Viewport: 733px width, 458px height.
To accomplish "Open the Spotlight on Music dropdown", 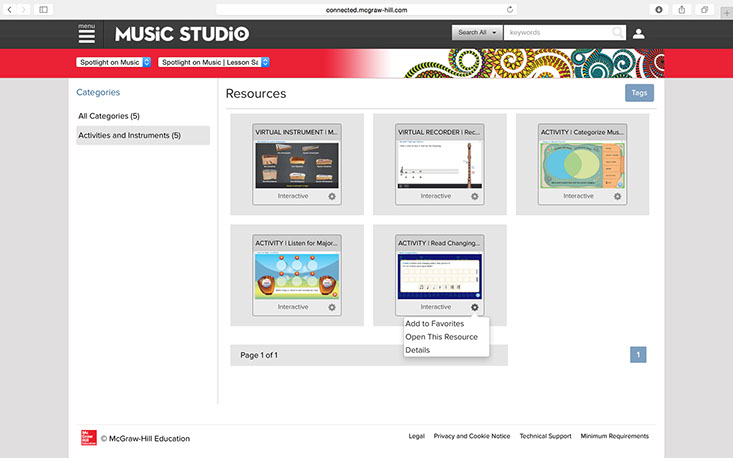I will coord(114,62).
